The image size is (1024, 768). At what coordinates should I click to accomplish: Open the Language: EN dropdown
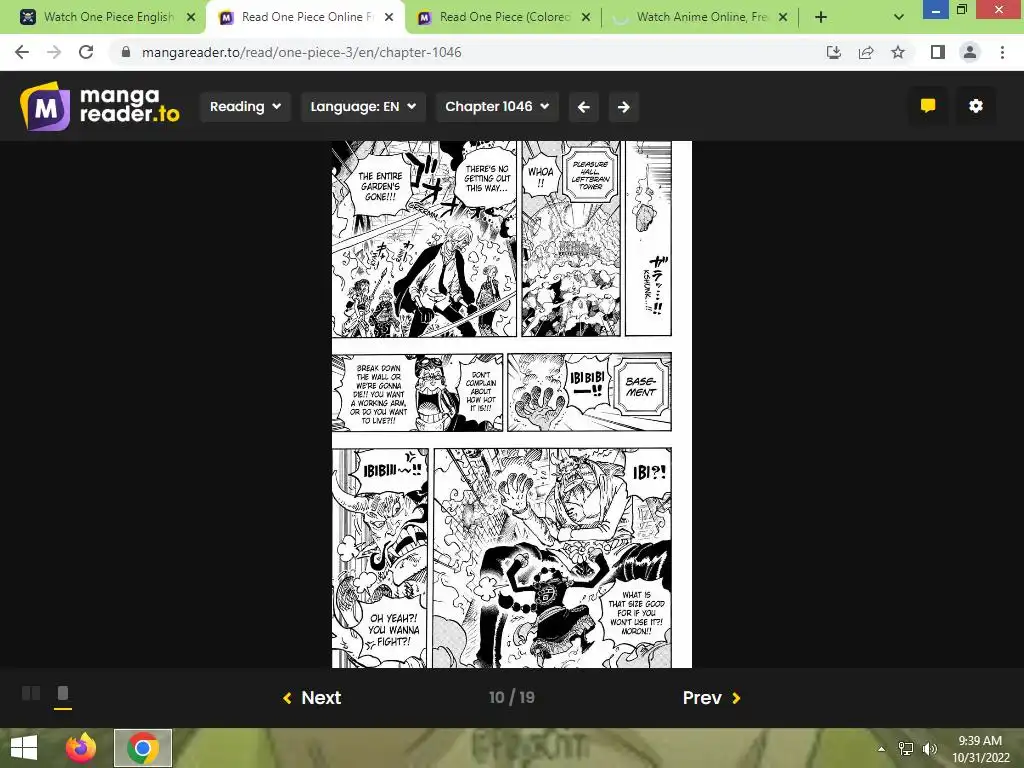click(363, 106)
